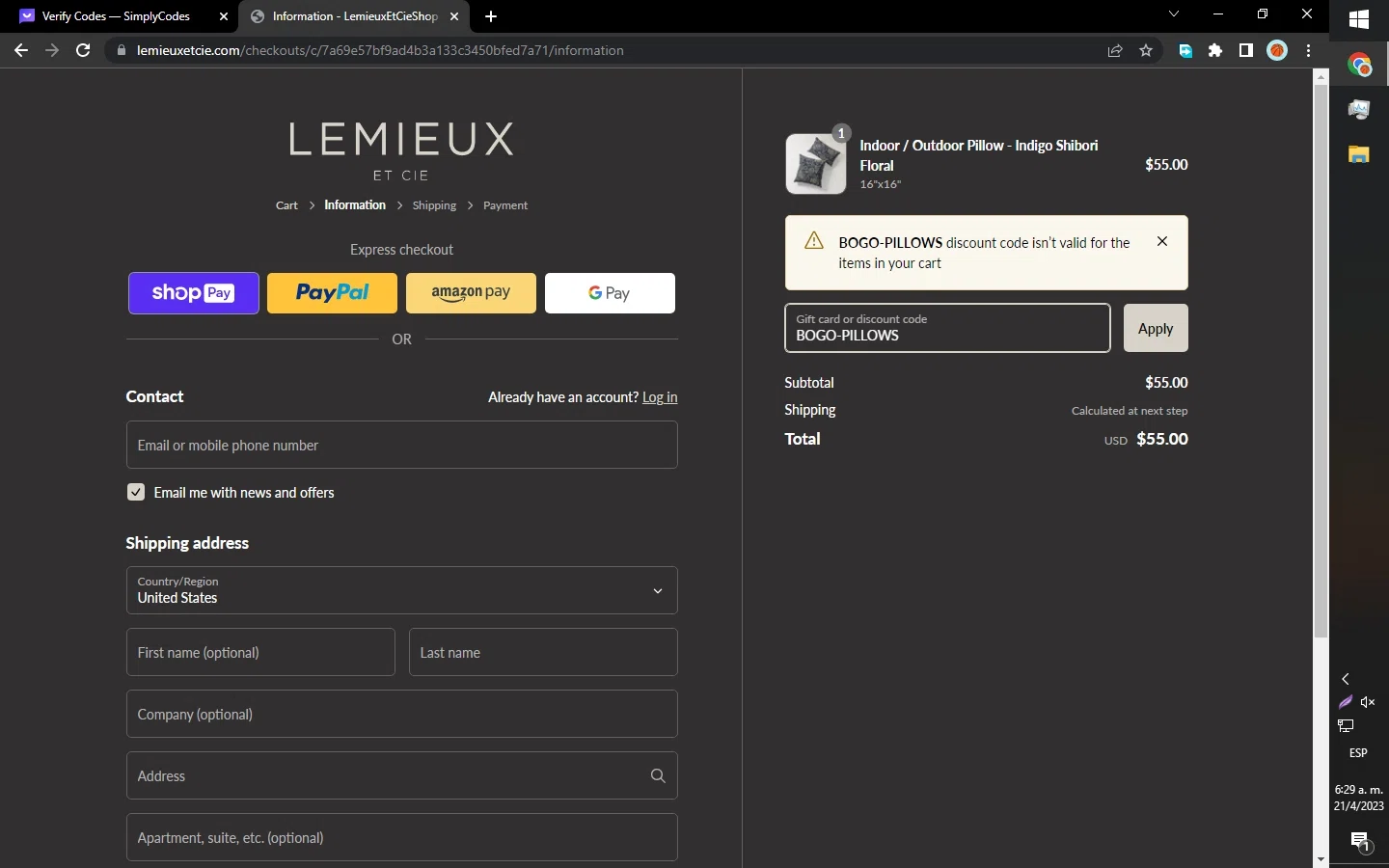Click the padlock site info icon

(x=122, y=50)
